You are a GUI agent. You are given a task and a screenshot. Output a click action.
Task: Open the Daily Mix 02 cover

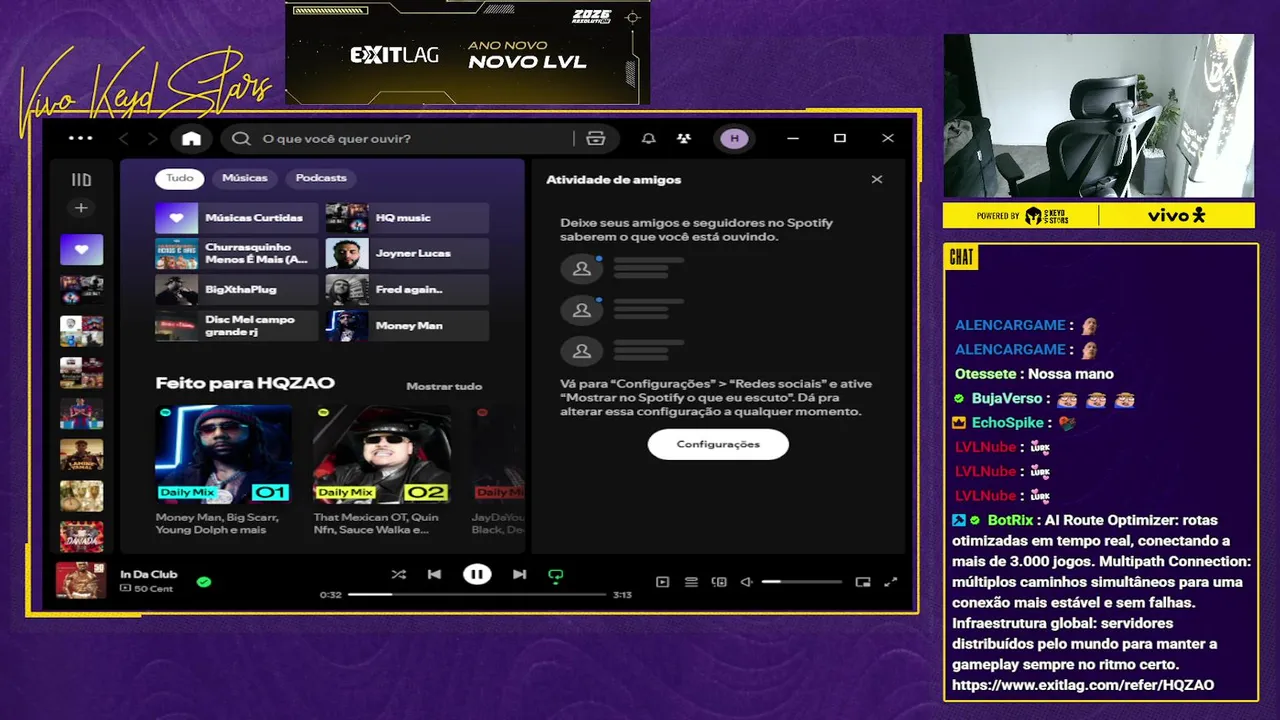pyautogui.click(x=381, y=454)
